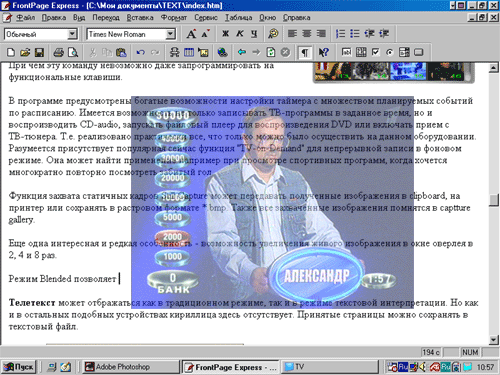Toggle Show/Hide paragraph marks button
The height and width of the screenshot is (375, 500).
coord(305,52)
